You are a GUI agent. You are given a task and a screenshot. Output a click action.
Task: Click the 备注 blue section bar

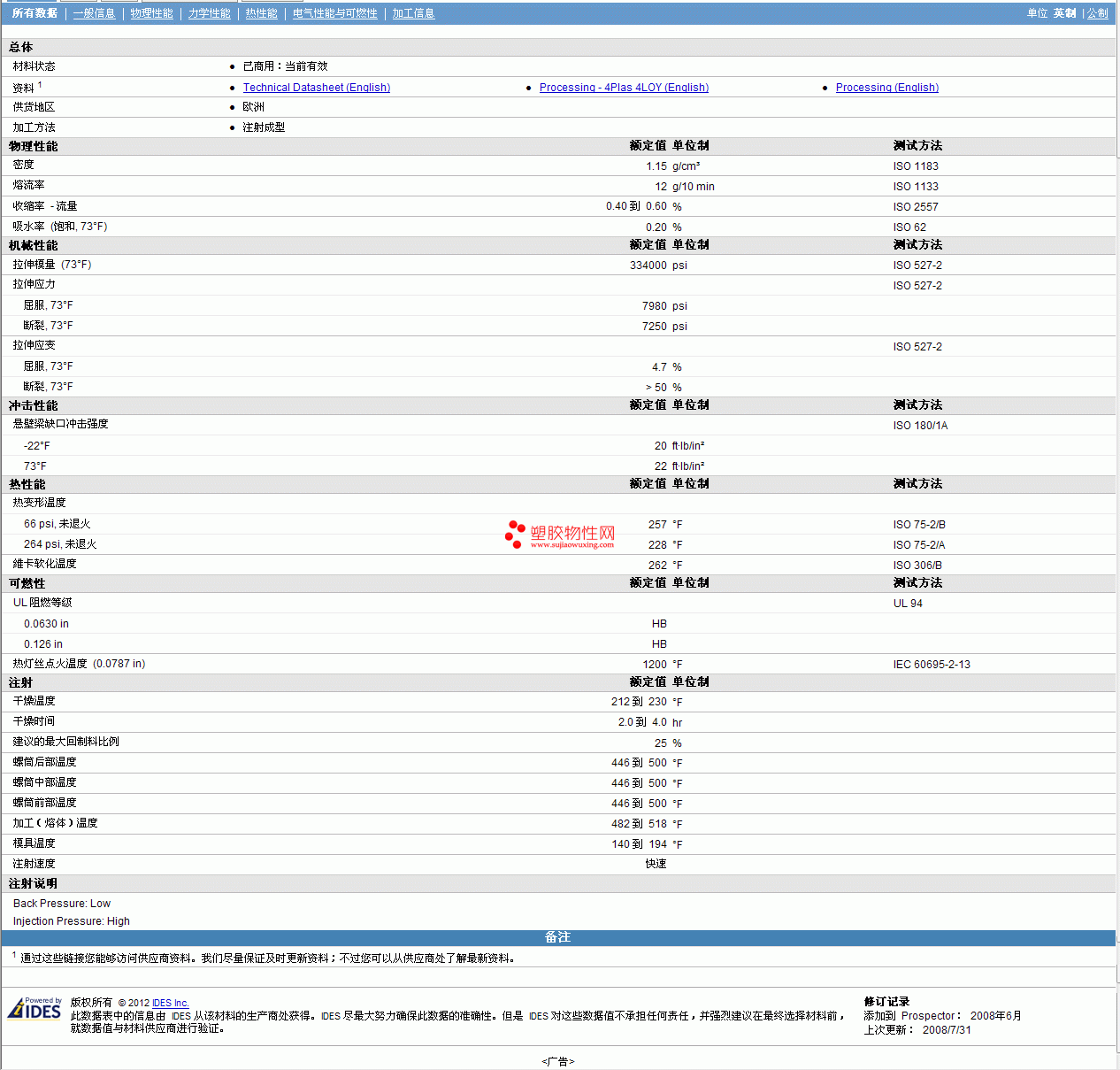[557, 937]
